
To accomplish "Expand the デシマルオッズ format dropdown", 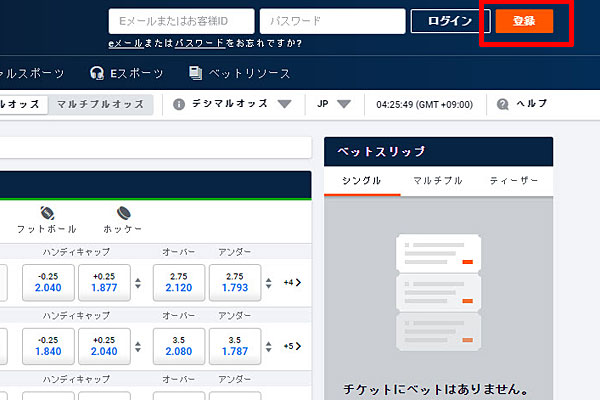I will pos(284,104).
